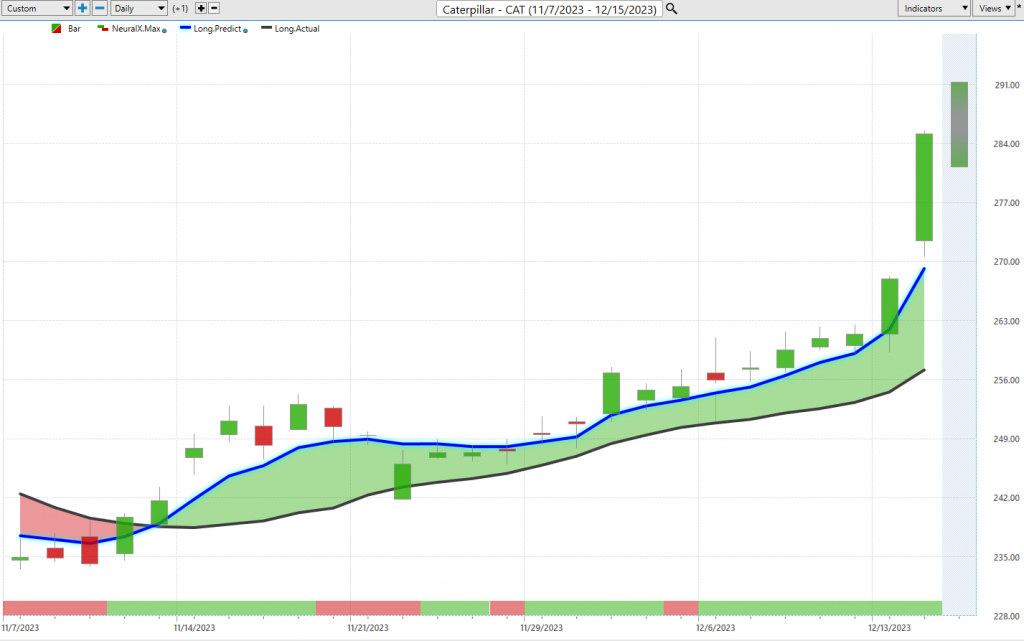Click the dark Long.Actual legend line swatch
Screen dimensions: 1024x641
(266, 28)
